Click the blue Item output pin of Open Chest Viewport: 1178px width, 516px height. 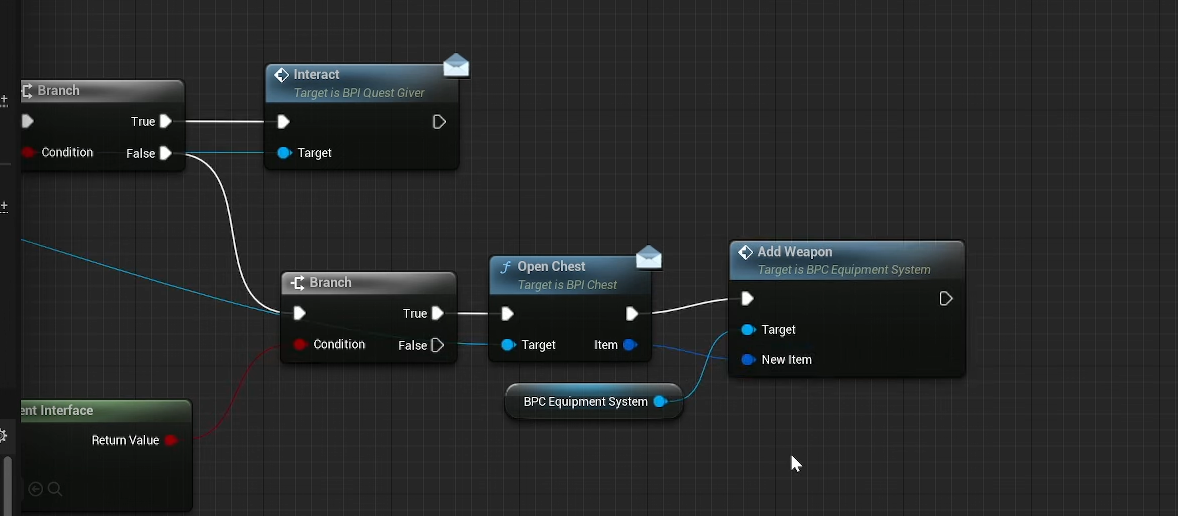click(x=630, y=346)
